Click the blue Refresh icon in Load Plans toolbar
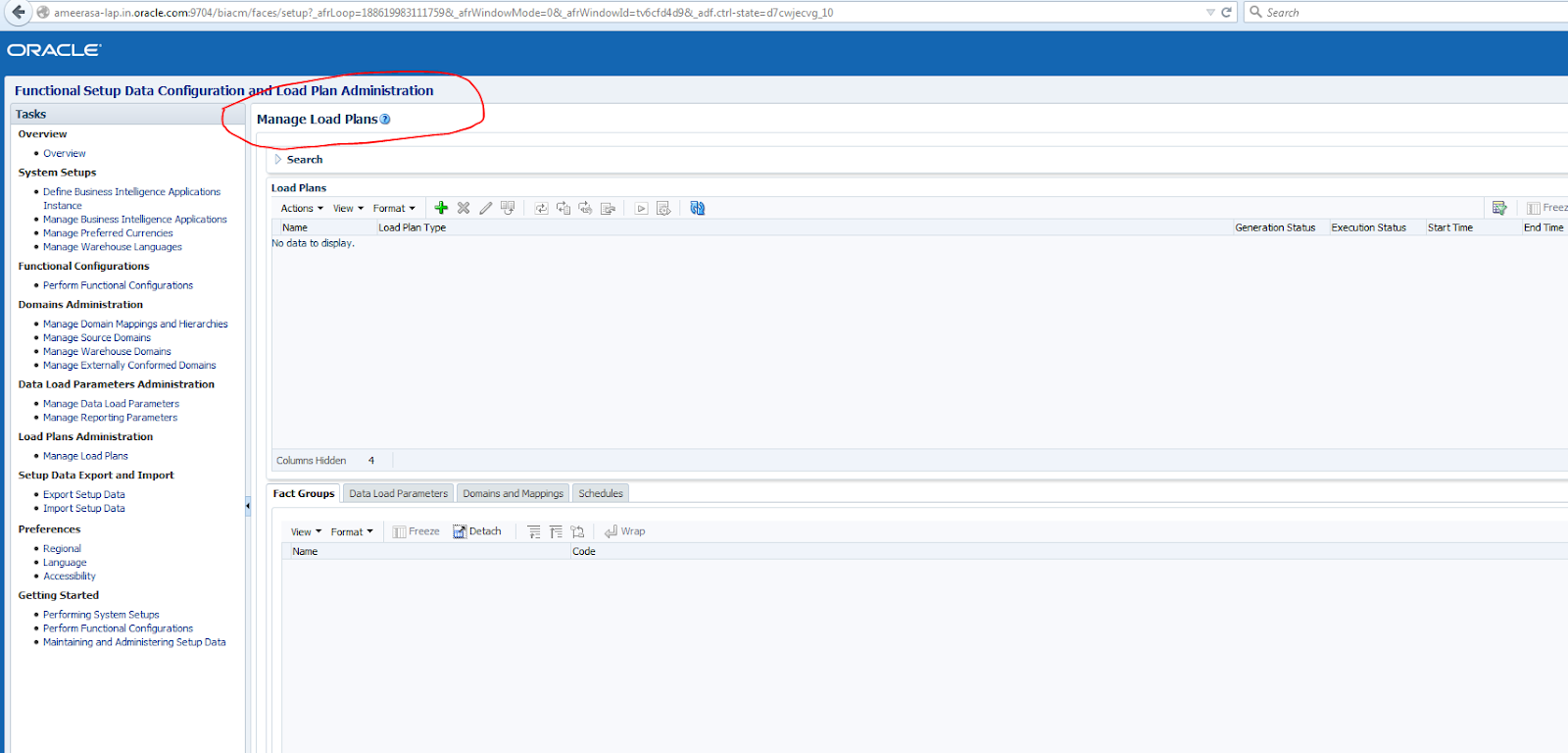 pos(698,208)
